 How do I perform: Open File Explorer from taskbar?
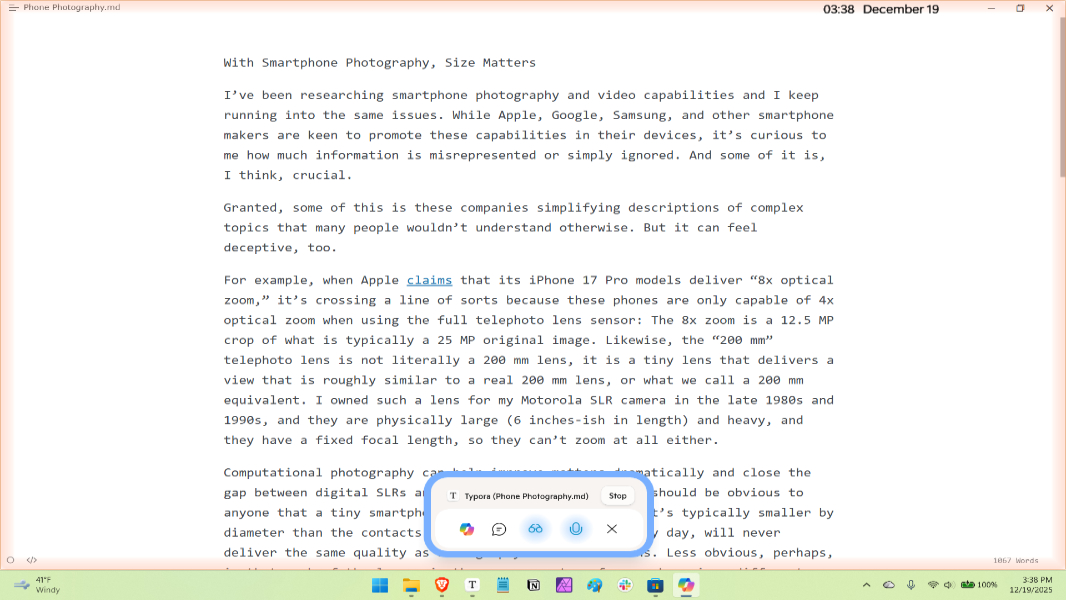point(411,585)
